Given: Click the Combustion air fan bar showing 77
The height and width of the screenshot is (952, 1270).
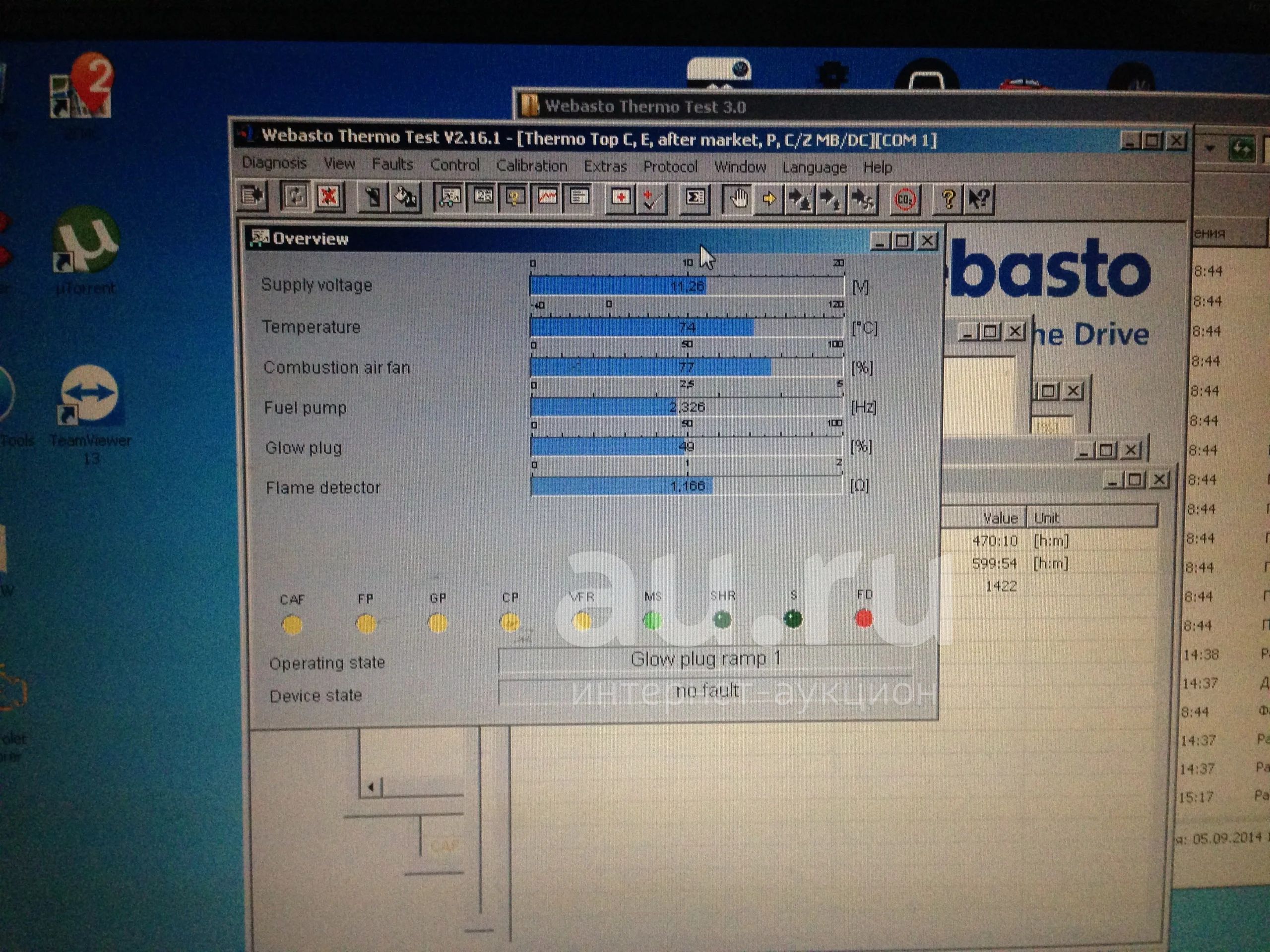Looking at the screenshot, I should (x=687, y=367).
